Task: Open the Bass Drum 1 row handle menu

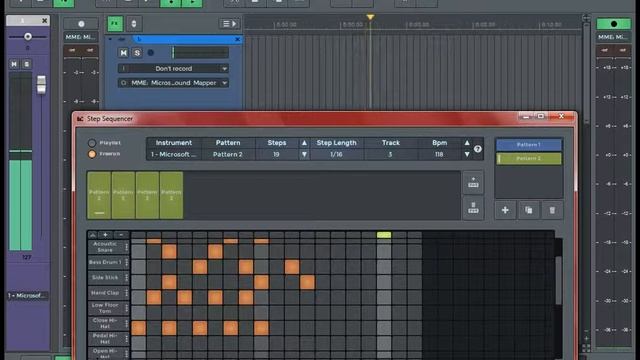Action: (x=127, y=262)
